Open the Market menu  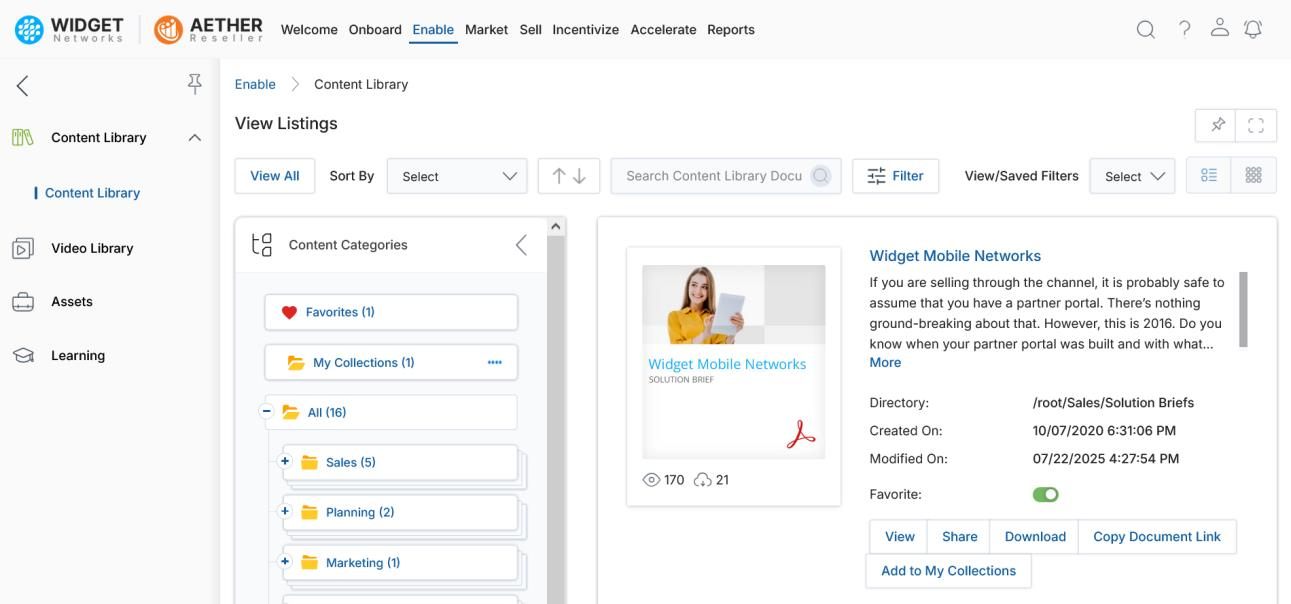click(486, 30)
